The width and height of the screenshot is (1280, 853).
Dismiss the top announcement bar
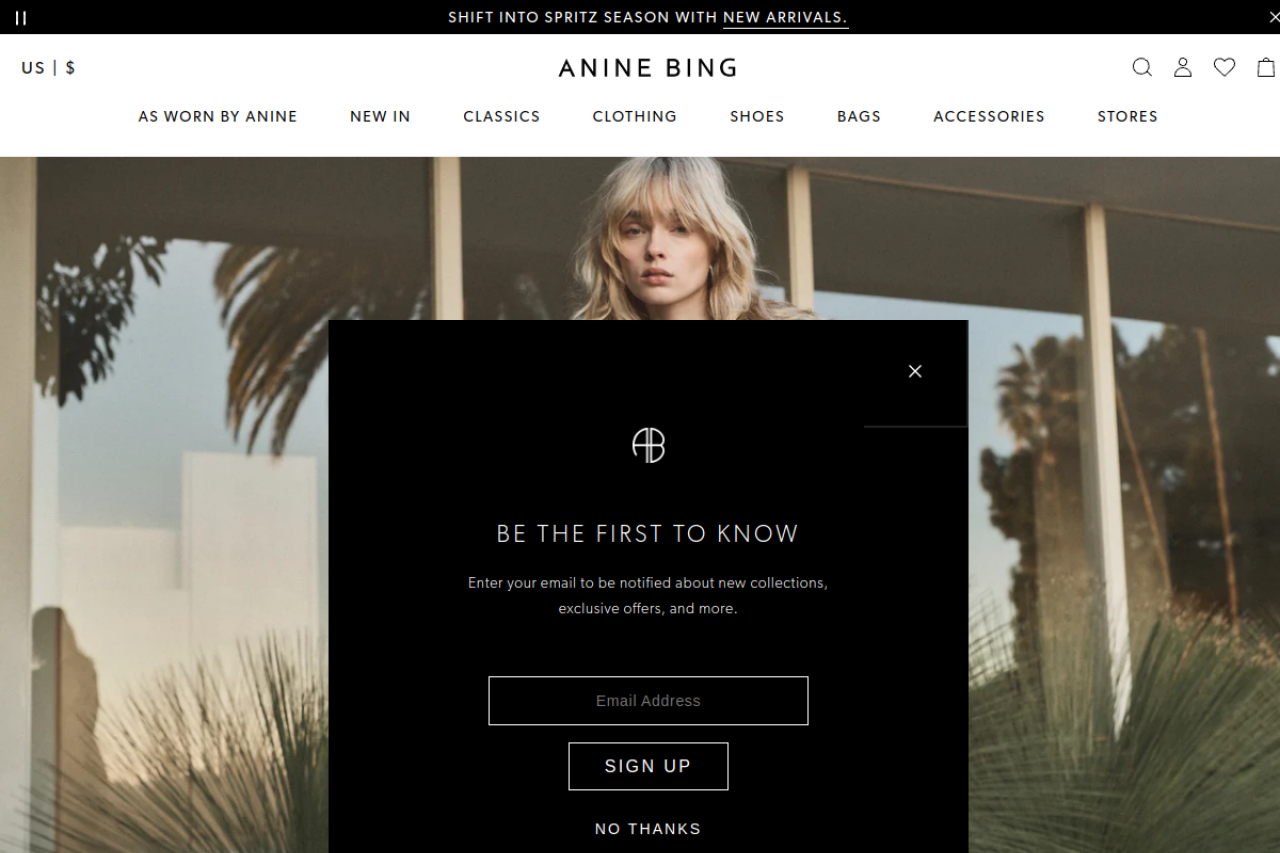[1273, 17]
